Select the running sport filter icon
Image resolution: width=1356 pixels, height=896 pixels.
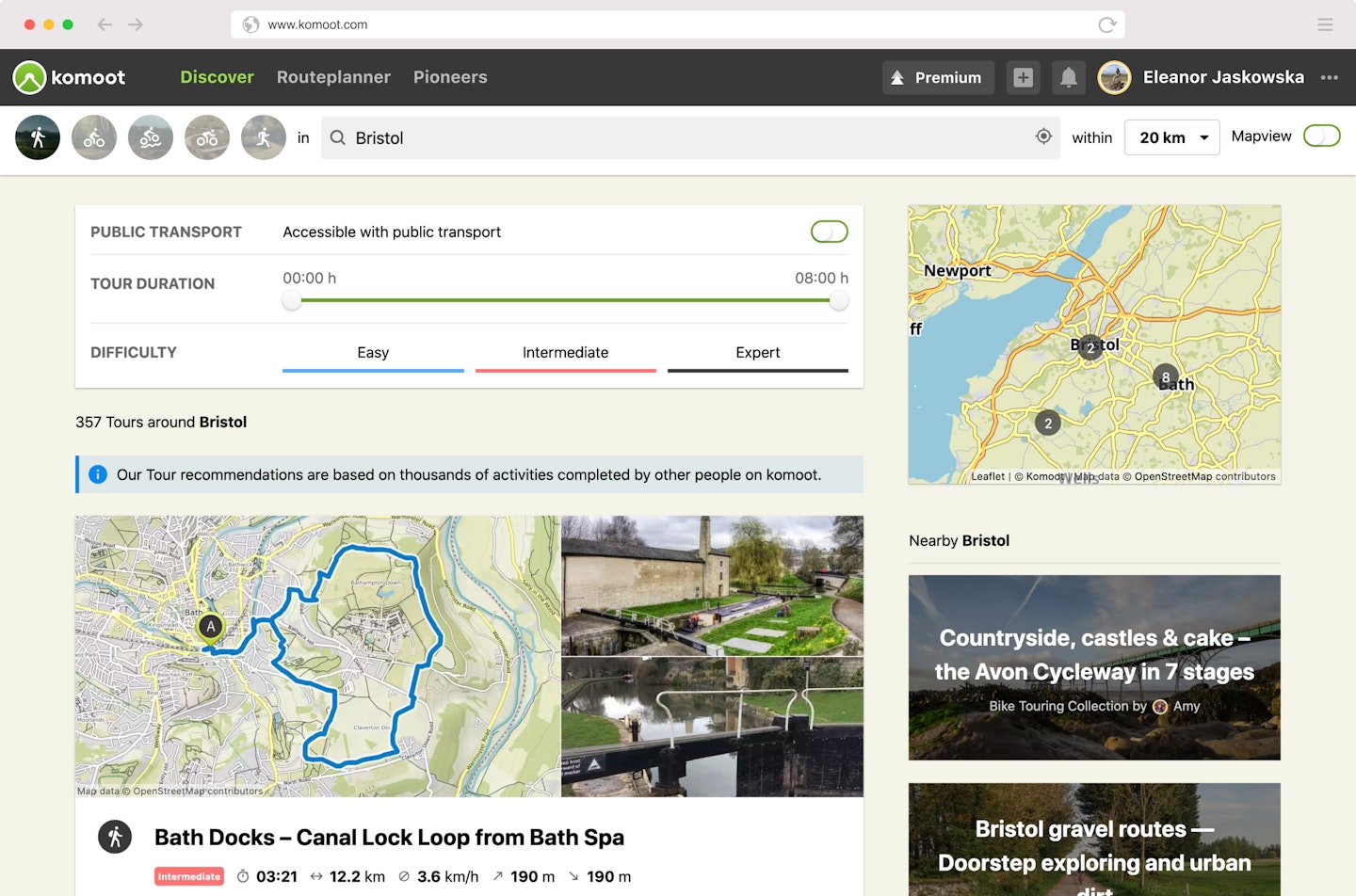click(x=264, y=137)
